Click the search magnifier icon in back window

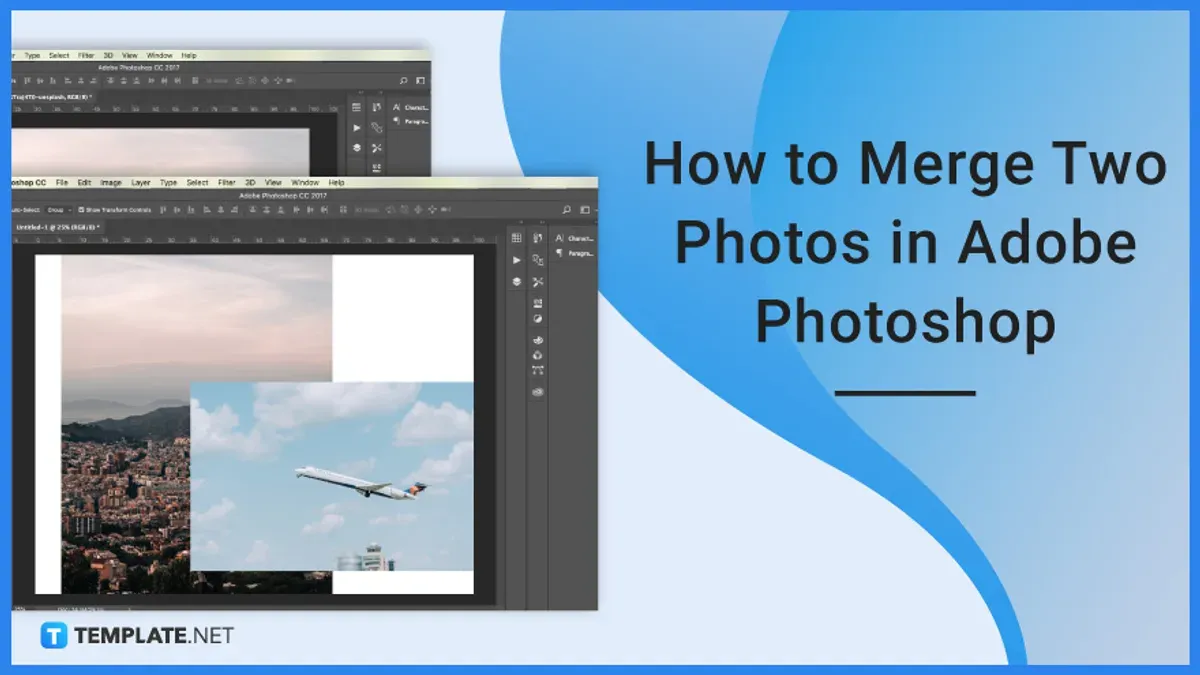tap(403, 80)
